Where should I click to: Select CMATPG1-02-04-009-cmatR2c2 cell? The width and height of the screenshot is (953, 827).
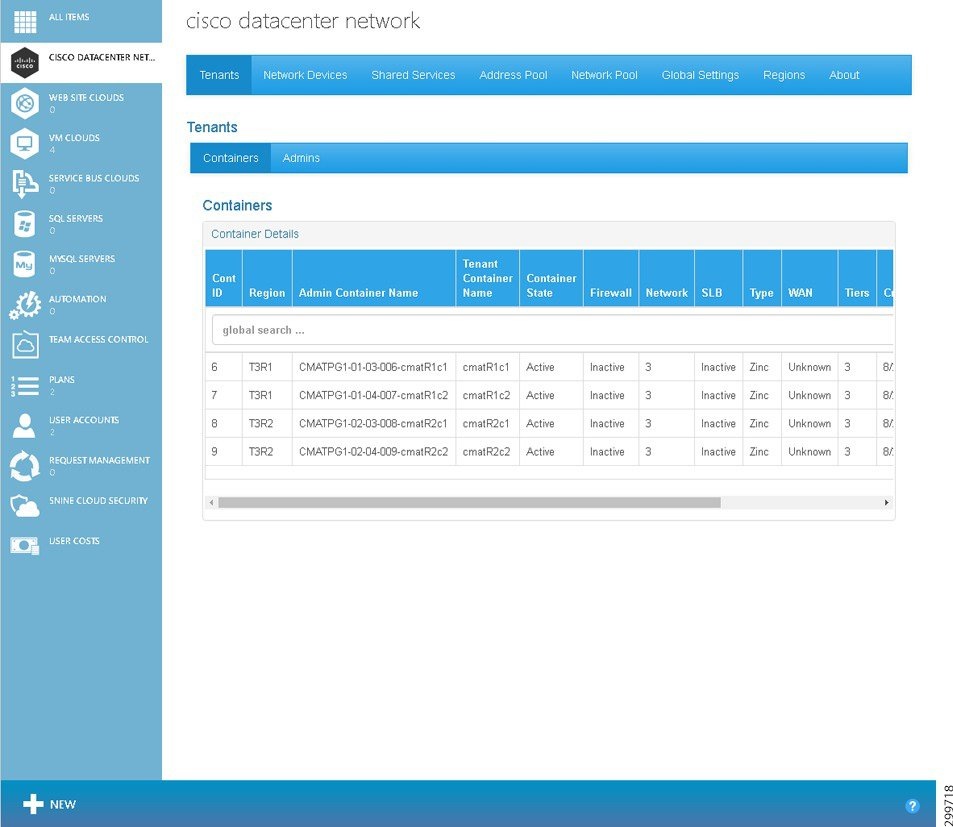[373, 451]
